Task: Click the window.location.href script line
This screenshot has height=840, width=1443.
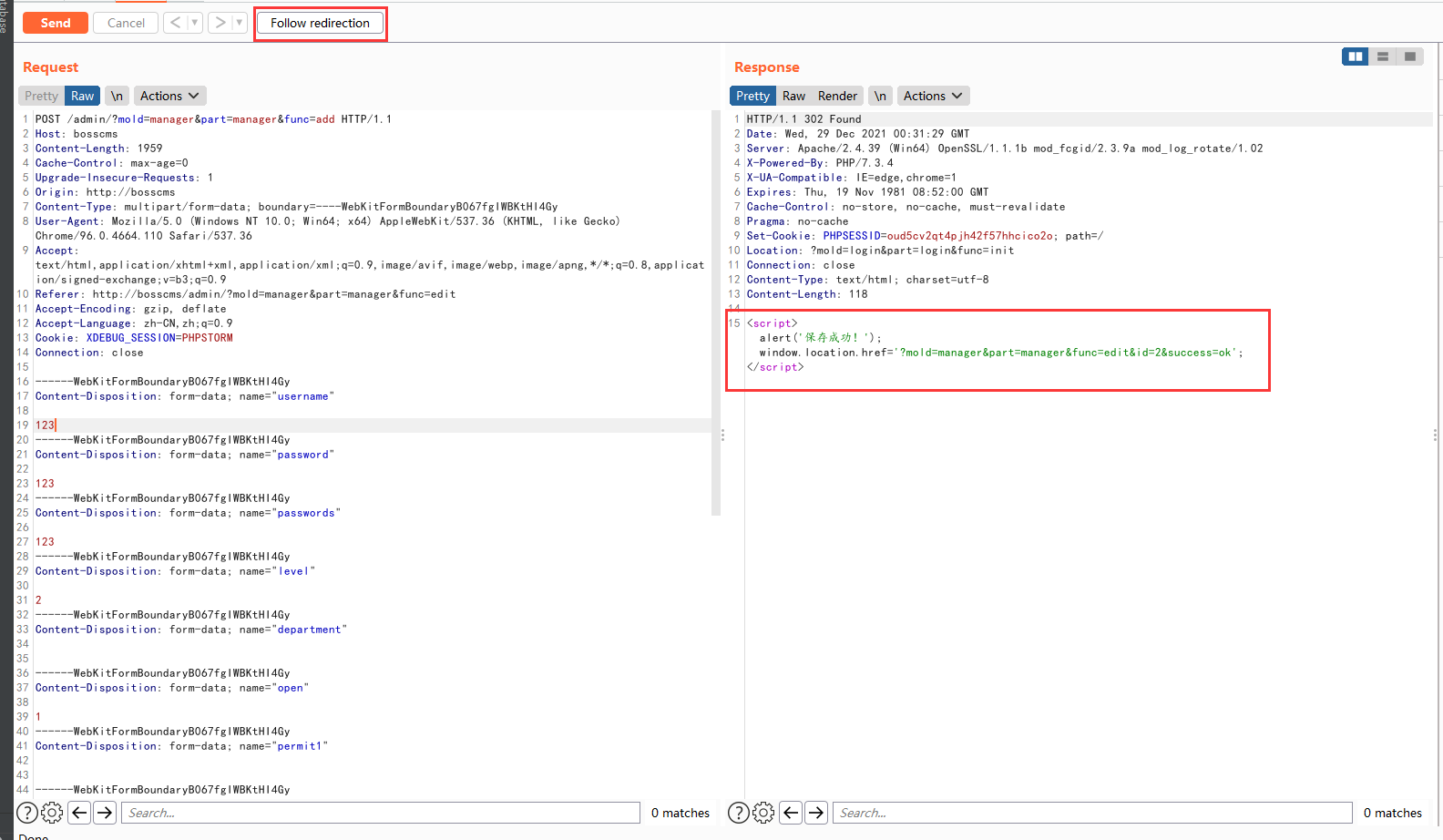Action: [1001, 353]
